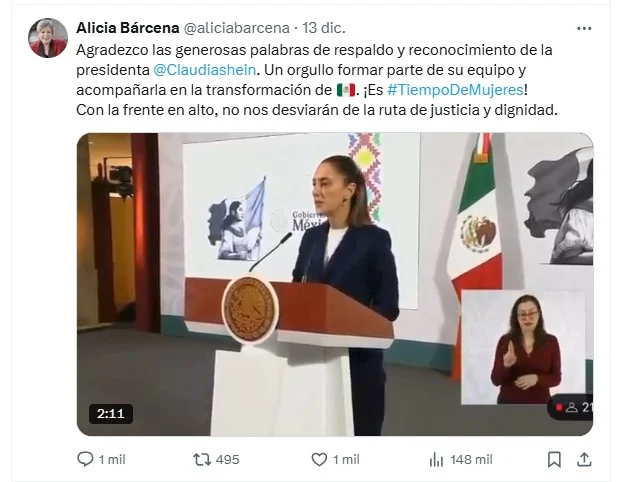Click the retweet arrows icon

coord(202,460)
